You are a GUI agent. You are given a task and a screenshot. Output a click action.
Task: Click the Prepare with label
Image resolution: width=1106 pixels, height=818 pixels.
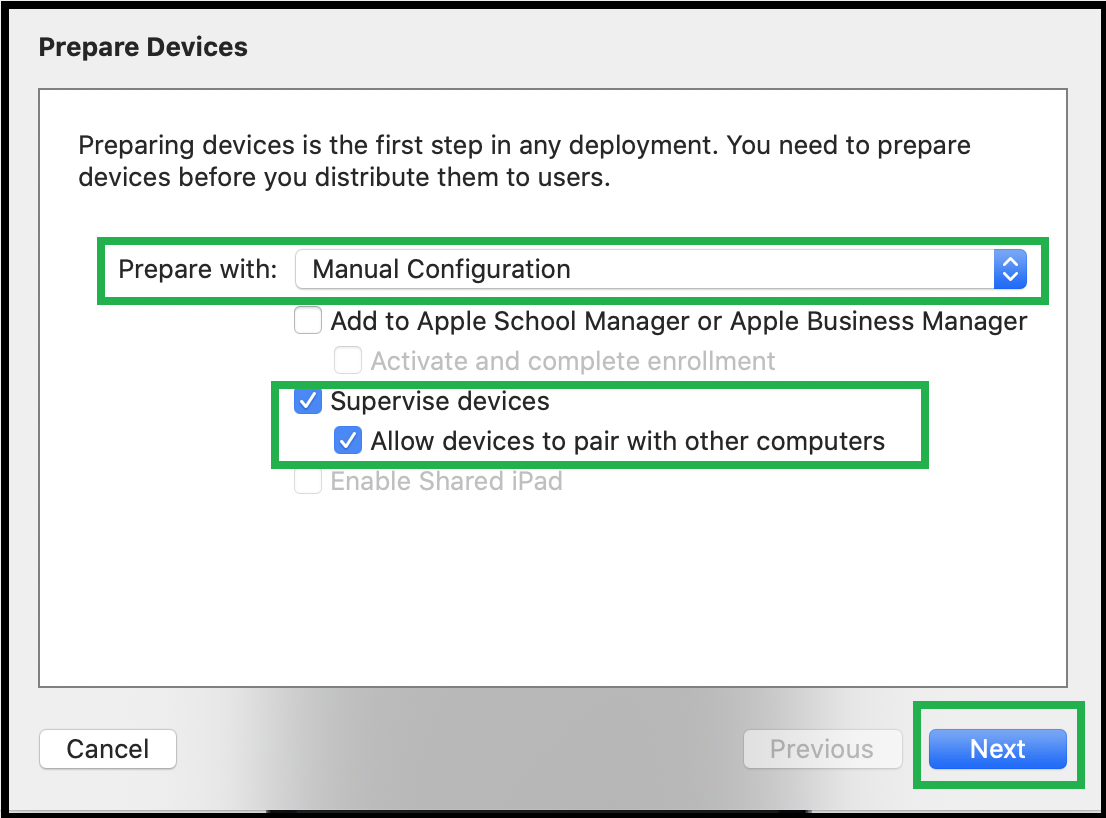[x=195, y=269]
